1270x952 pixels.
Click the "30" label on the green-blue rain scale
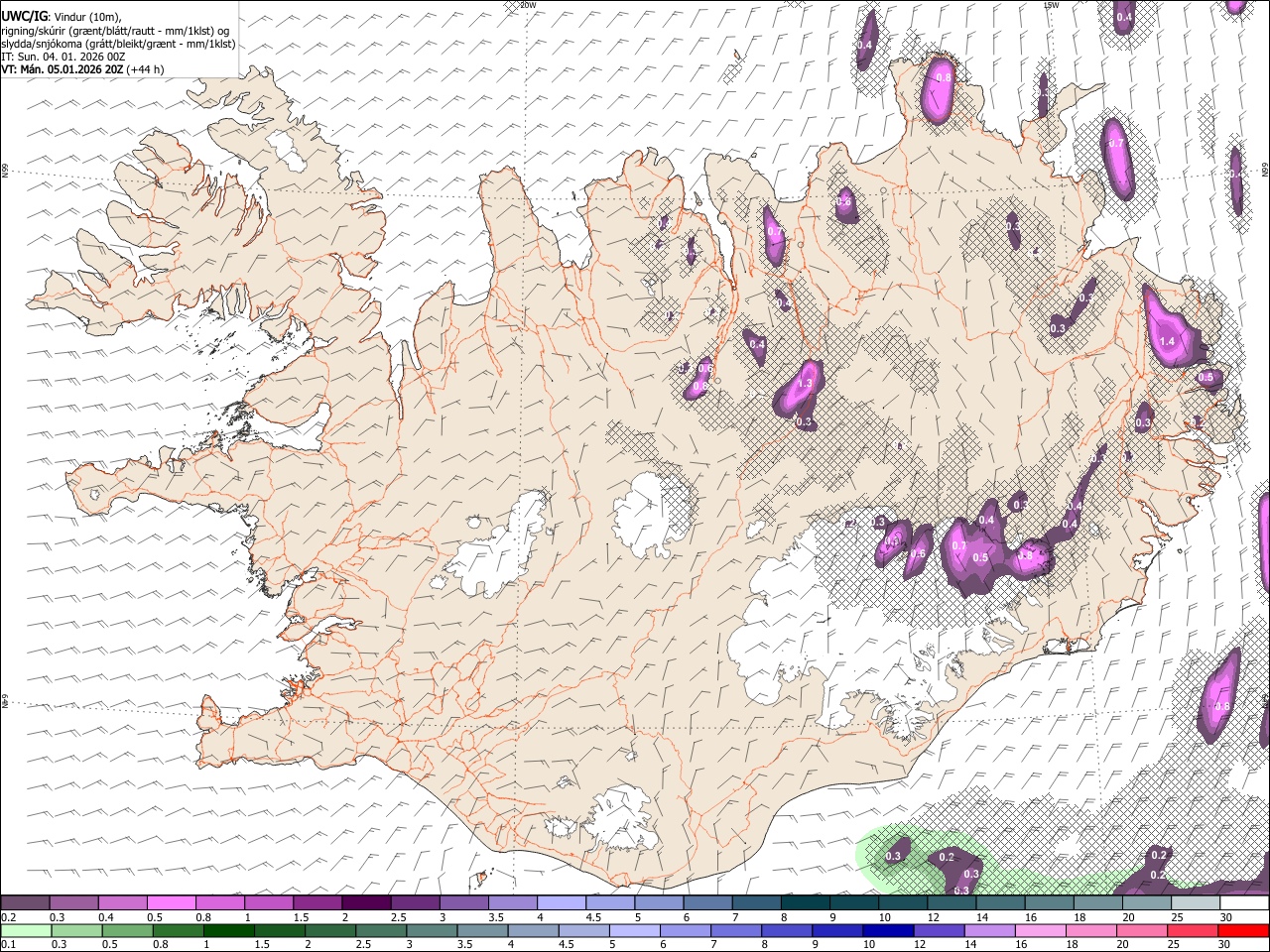pyautogui.click(x=1223, y=944)
